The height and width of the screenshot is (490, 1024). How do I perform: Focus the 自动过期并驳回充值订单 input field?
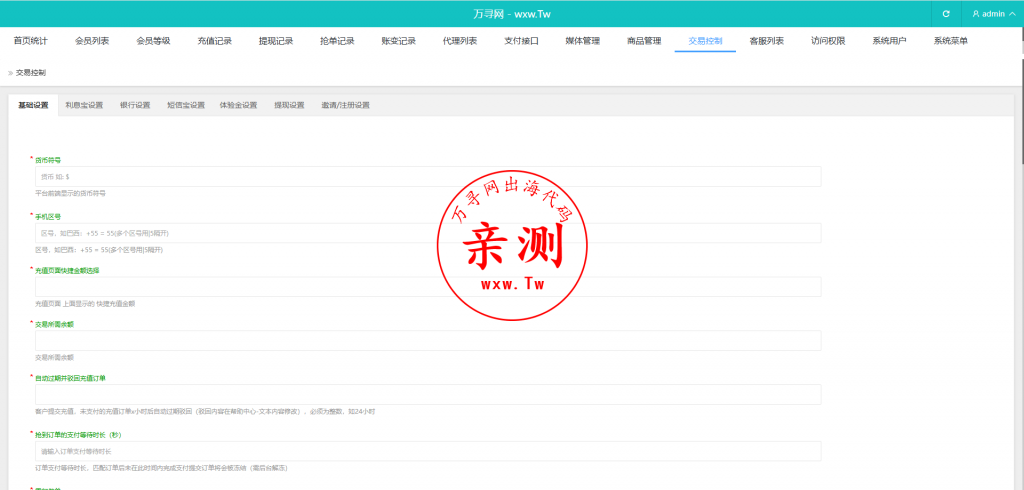428,395
